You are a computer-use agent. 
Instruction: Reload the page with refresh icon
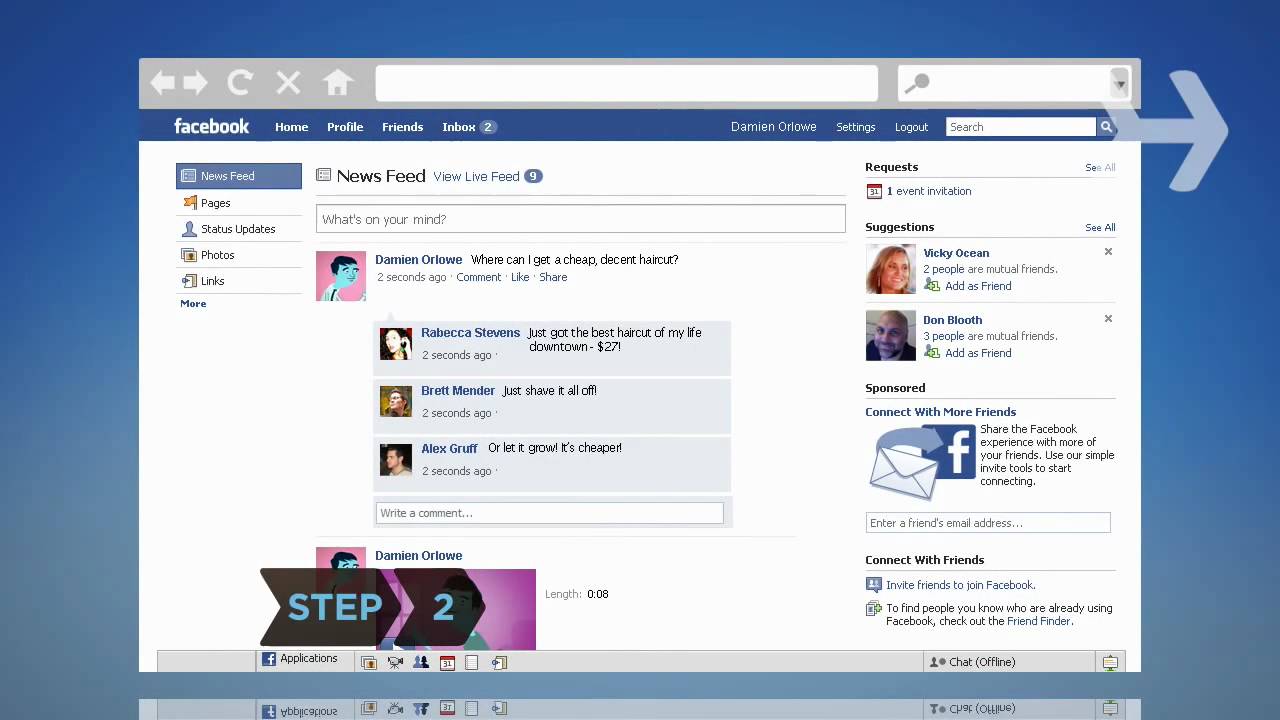pyautogui.click(x=240, y=82)
